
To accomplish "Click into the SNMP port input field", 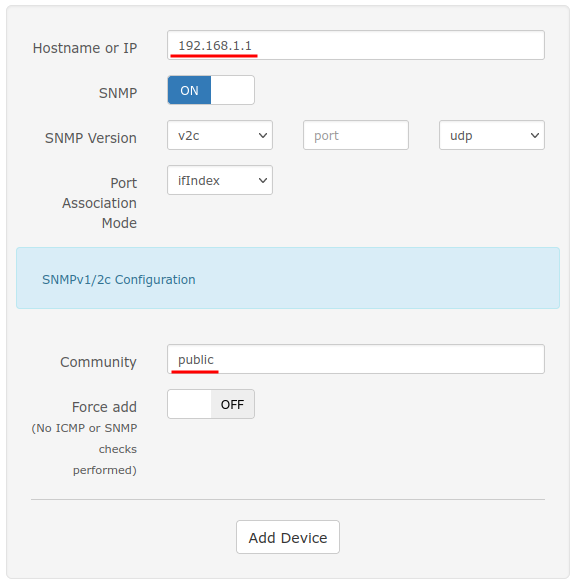I will pyautogui.click(x=356, y=136).
